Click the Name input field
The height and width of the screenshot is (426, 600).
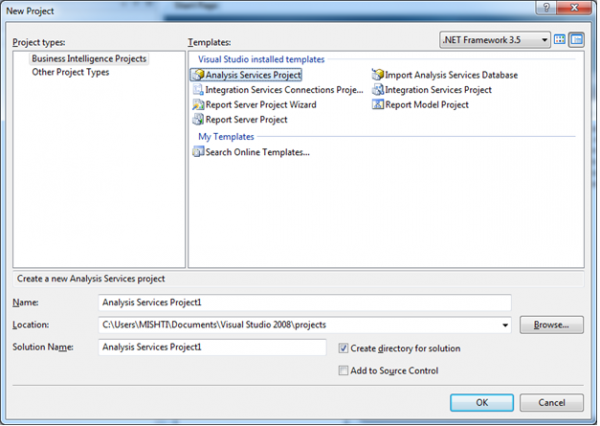(x=305, y=302)
